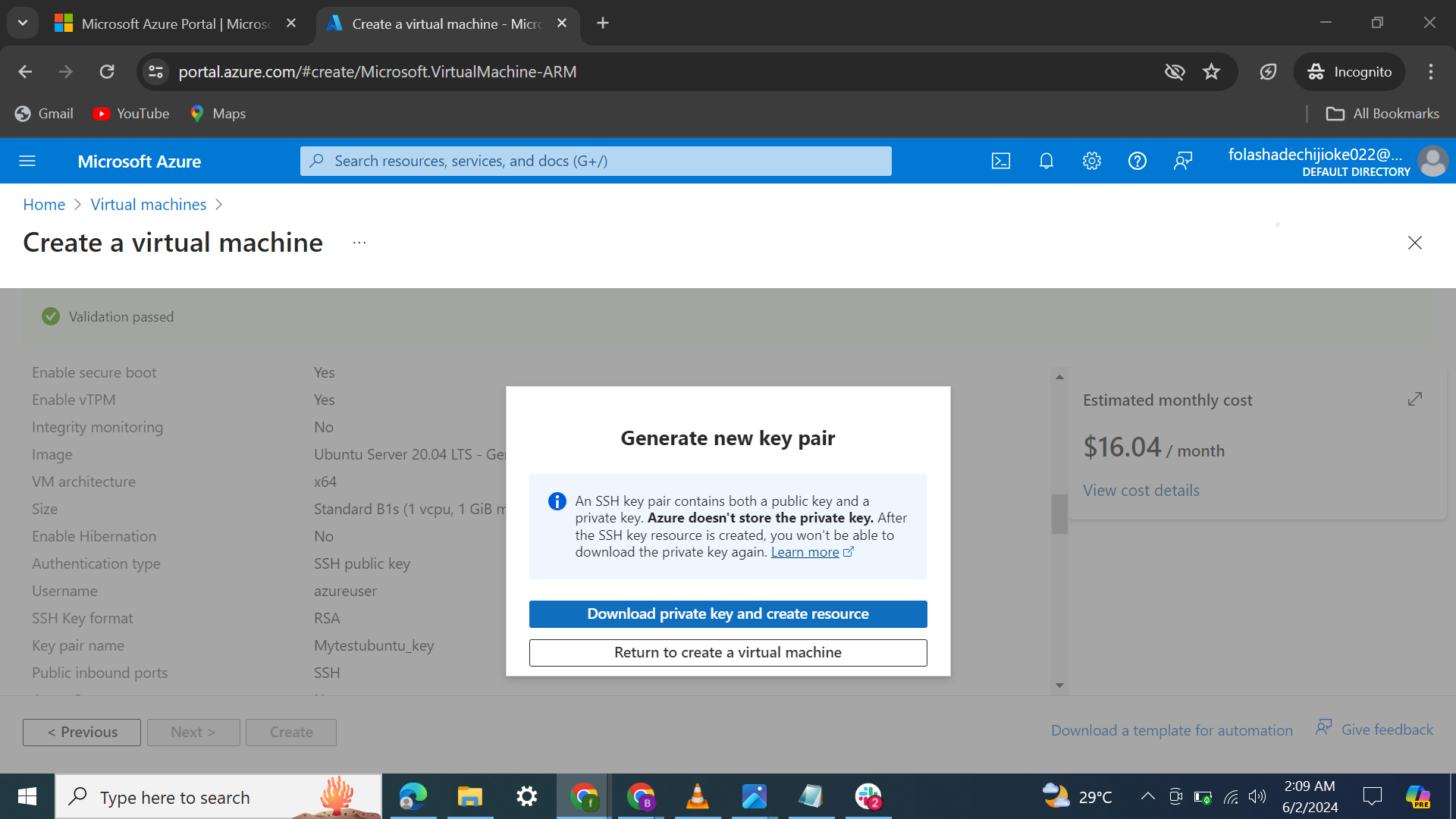The width and height of the screenshot is (1456, 819).
Task: Click Download private key and create resource
Action: [x=727, y=614]
